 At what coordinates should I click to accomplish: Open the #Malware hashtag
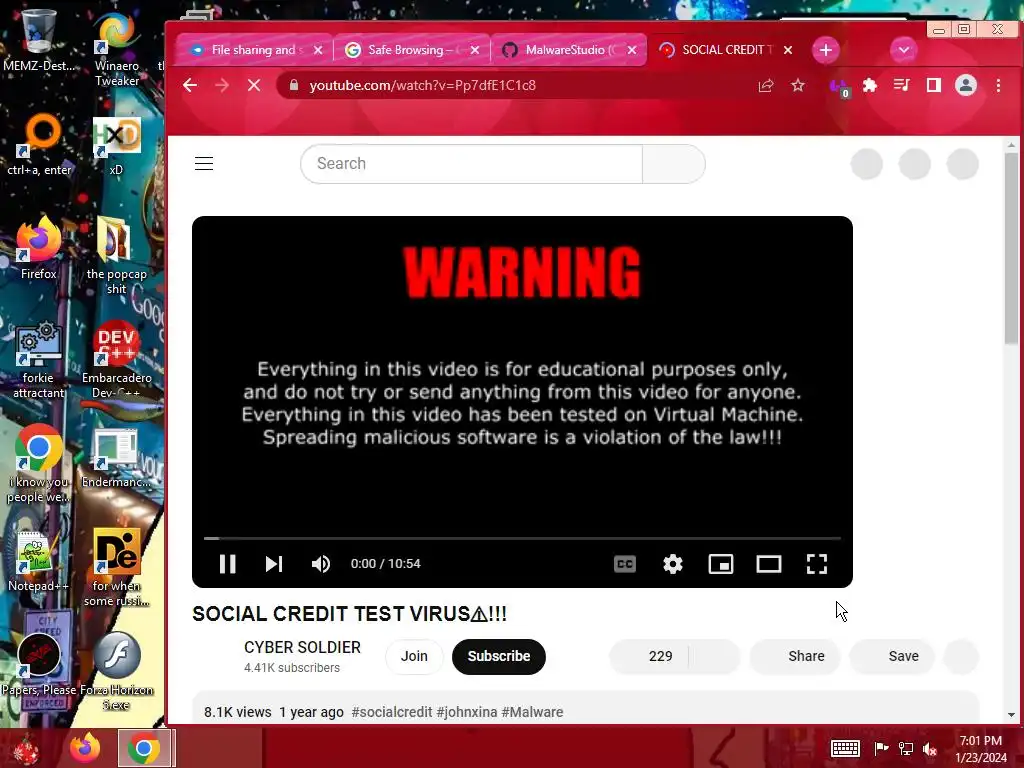532,712
